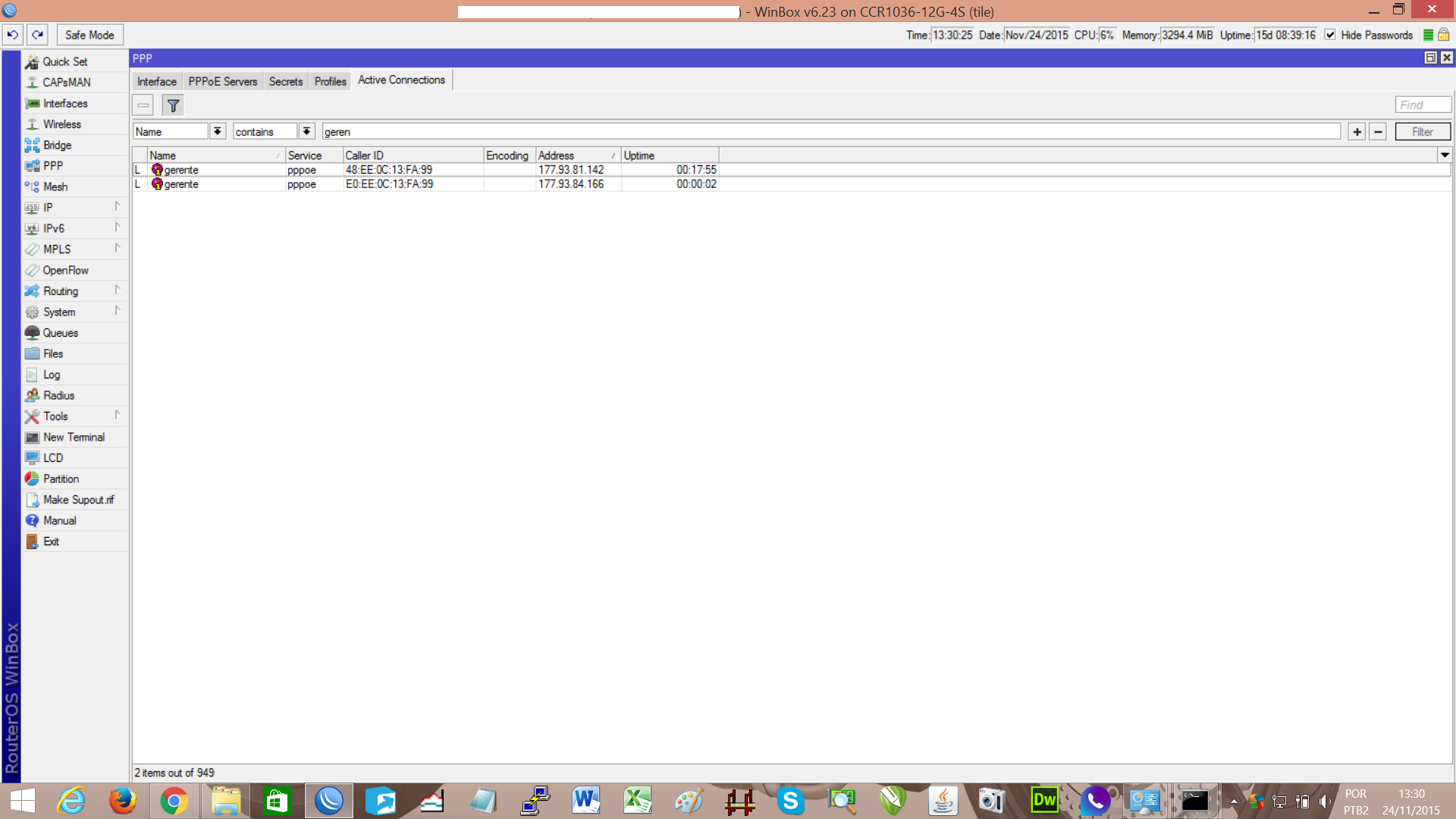Click the redo arrow icon

click(37, 35)
